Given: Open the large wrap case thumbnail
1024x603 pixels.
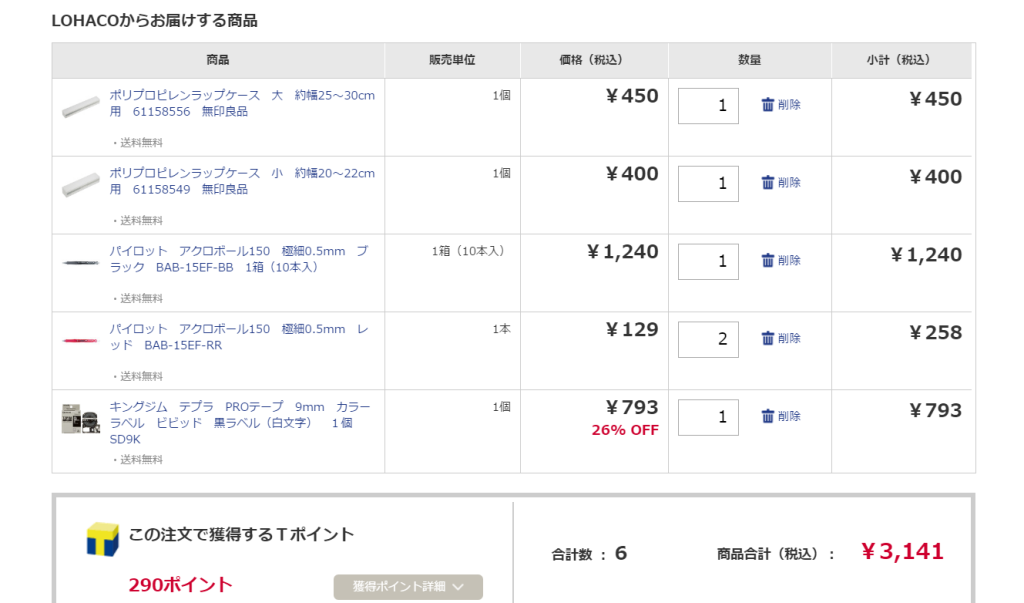Looking at the screenshot, I should click(x=80, y=106).
